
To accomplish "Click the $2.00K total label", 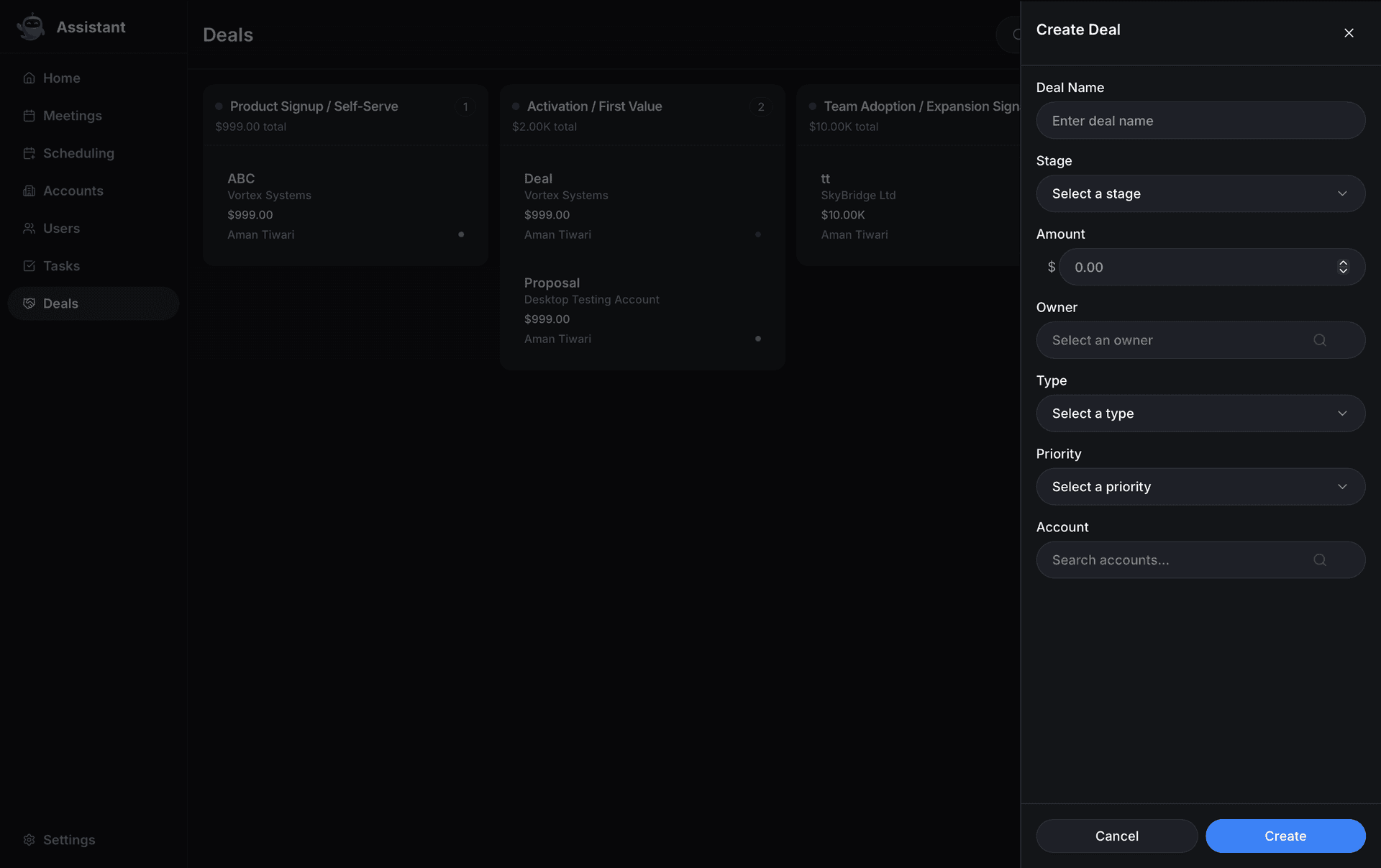I will pyautogui.click(x=544, y=127).
